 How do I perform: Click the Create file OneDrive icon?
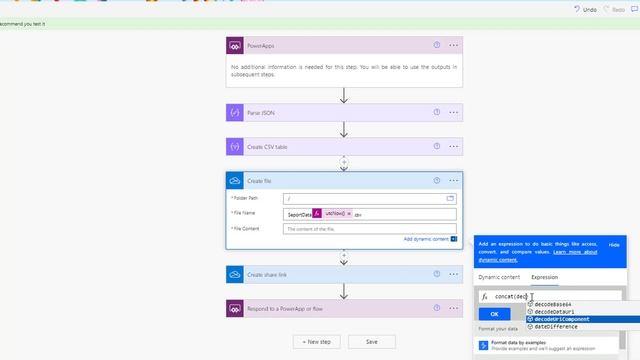click(235, 181)
